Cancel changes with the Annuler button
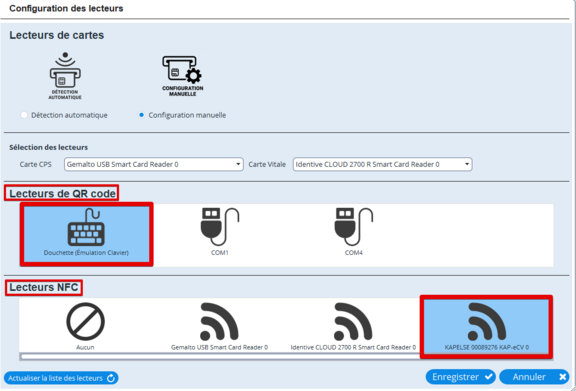Image resolution: width=576 pixels, height=391 pixels. tap(535, 377)
